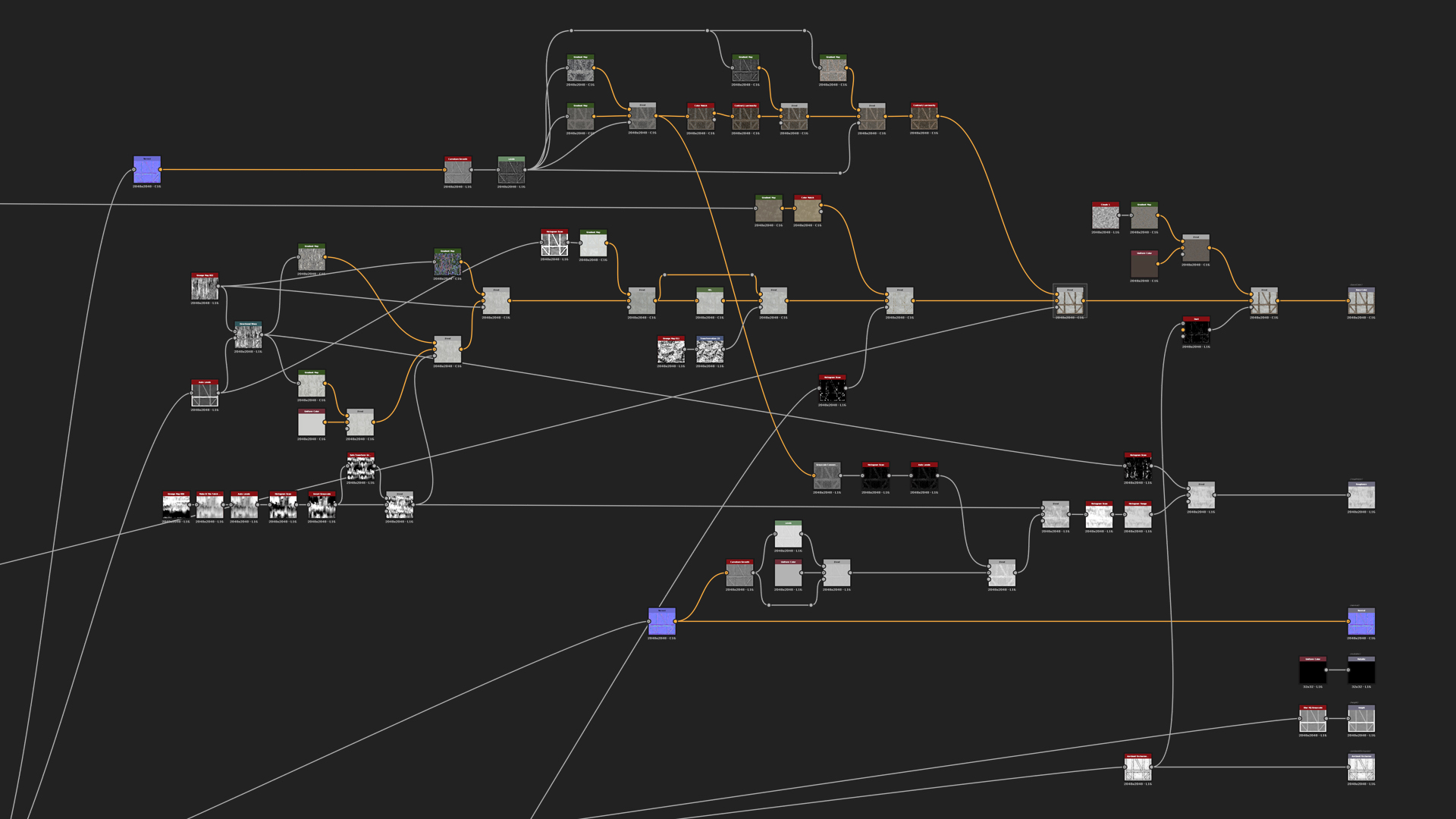
Task: Select the purple Normal output node
Action: point(1361,623)
